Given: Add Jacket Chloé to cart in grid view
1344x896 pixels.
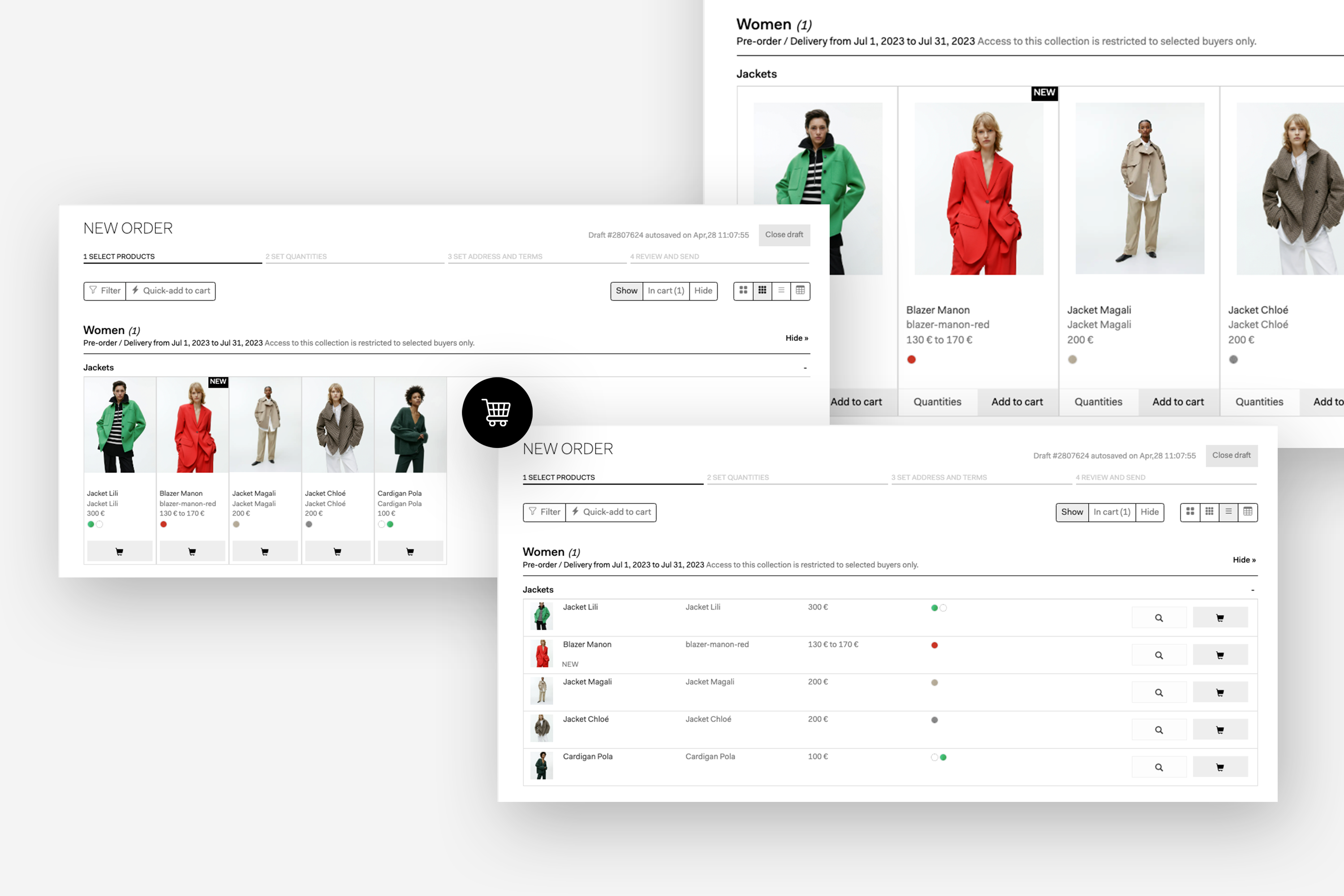Looking at the screenshot, I should [337, 551].
